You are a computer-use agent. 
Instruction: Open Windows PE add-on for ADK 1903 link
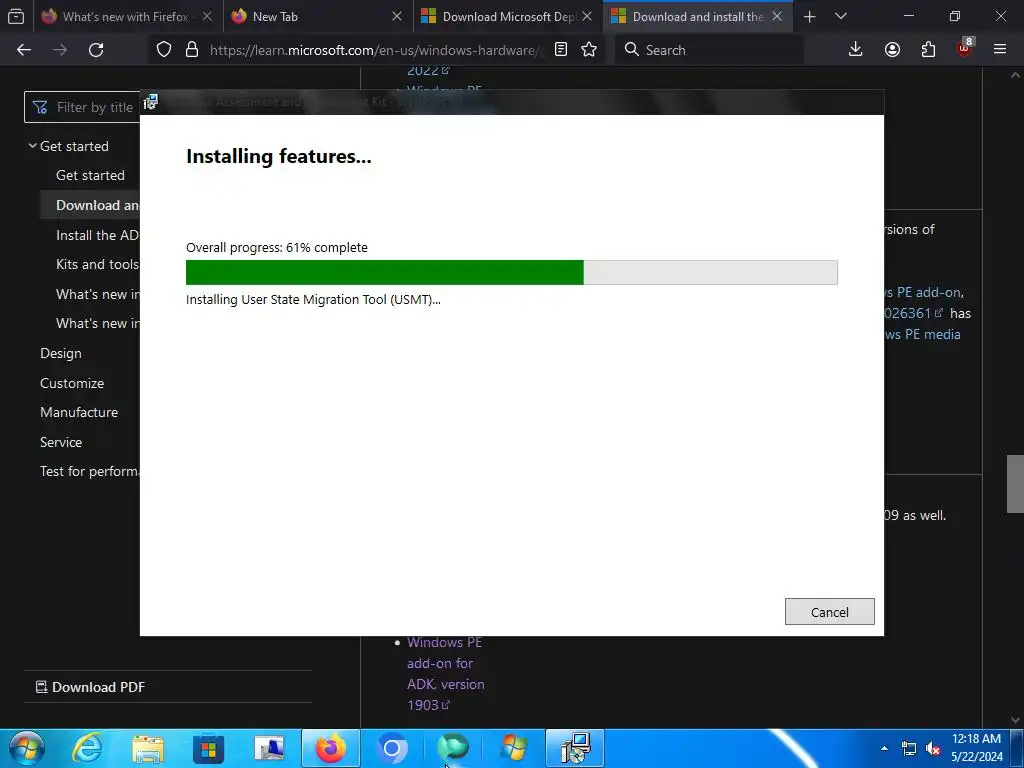click(x=445, y=673)
